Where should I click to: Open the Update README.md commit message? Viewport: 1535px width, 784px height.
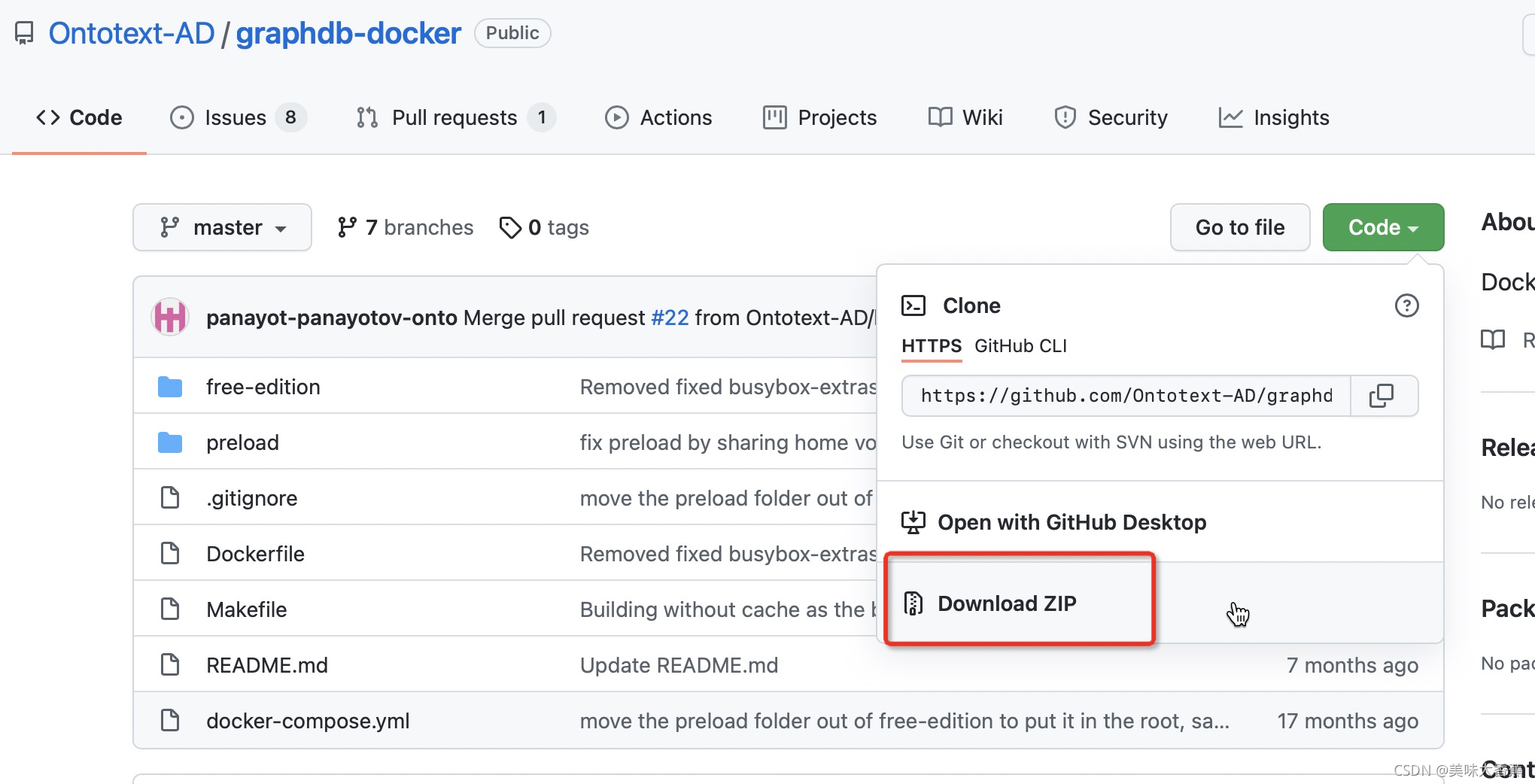point(679,665)
